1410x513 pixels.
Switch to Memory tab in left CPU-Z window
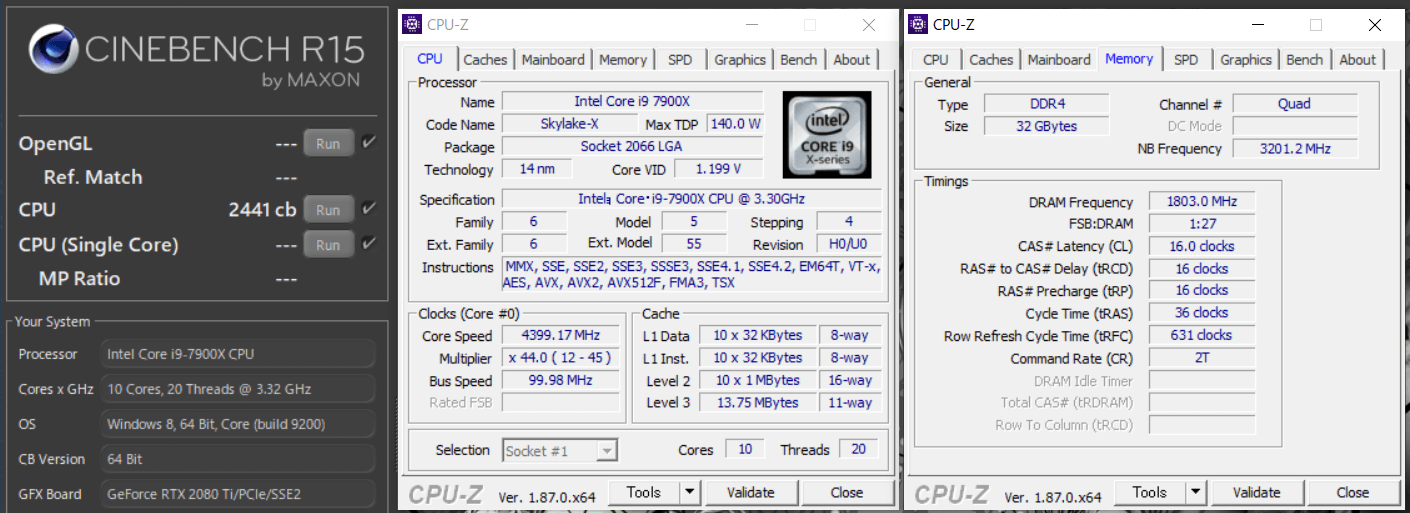(x=623, y=60)
